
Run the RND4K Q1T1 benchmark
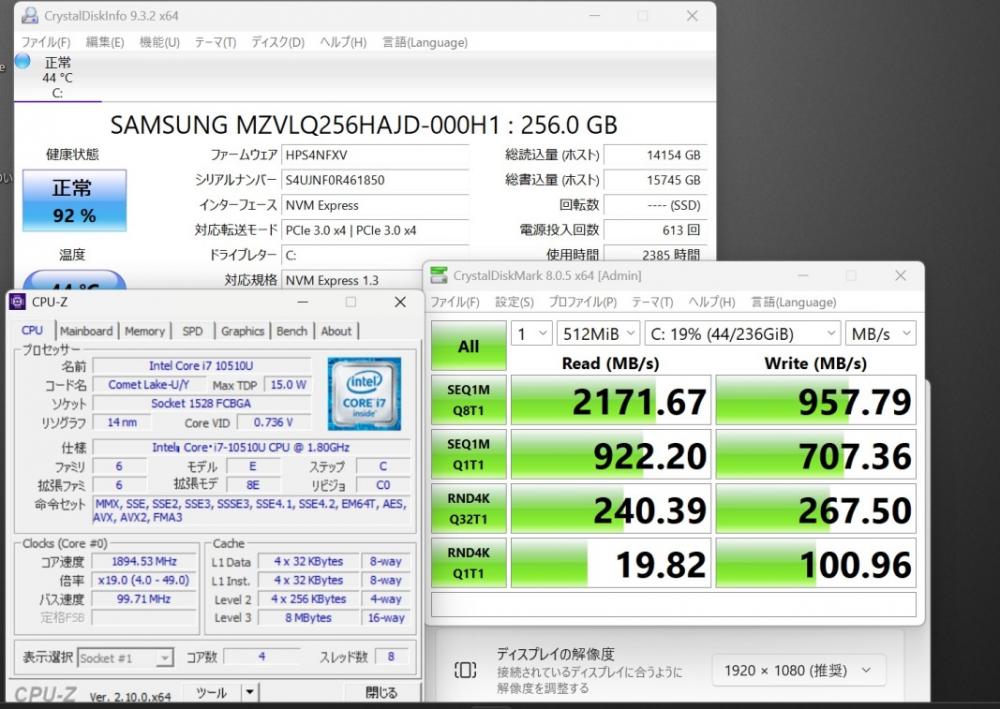[469, 562]
